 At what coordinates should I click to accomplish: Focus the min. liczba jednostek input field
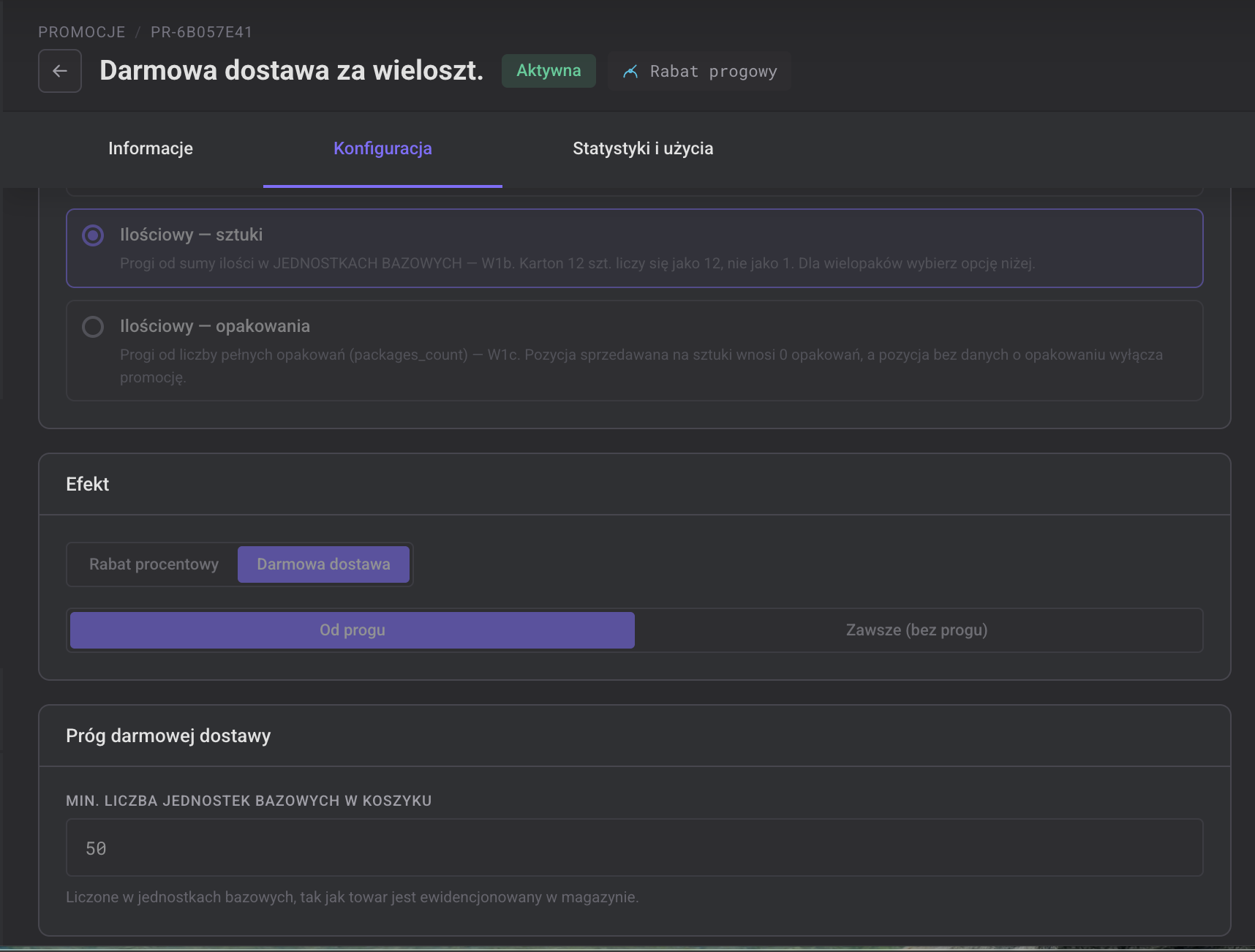[635, 848]
